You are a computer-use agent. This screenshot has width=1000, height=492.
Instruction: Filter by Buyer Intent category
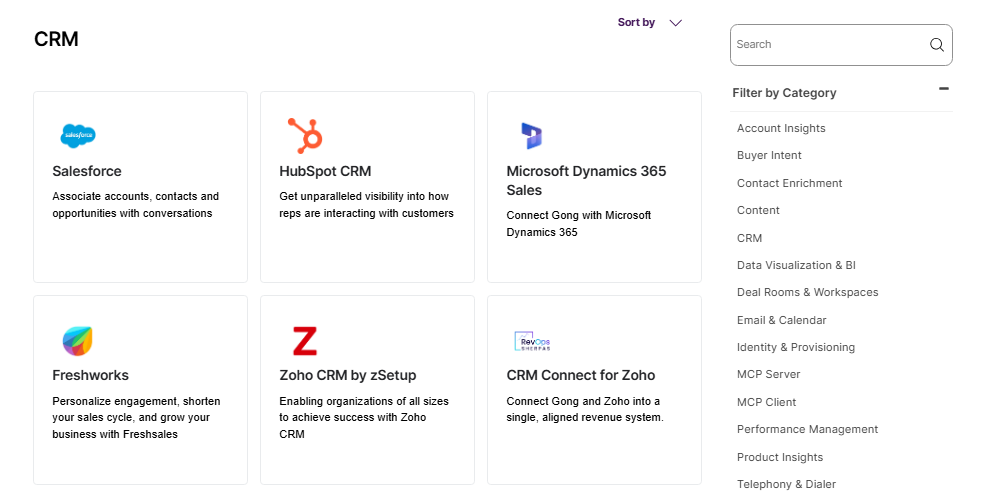769,155
